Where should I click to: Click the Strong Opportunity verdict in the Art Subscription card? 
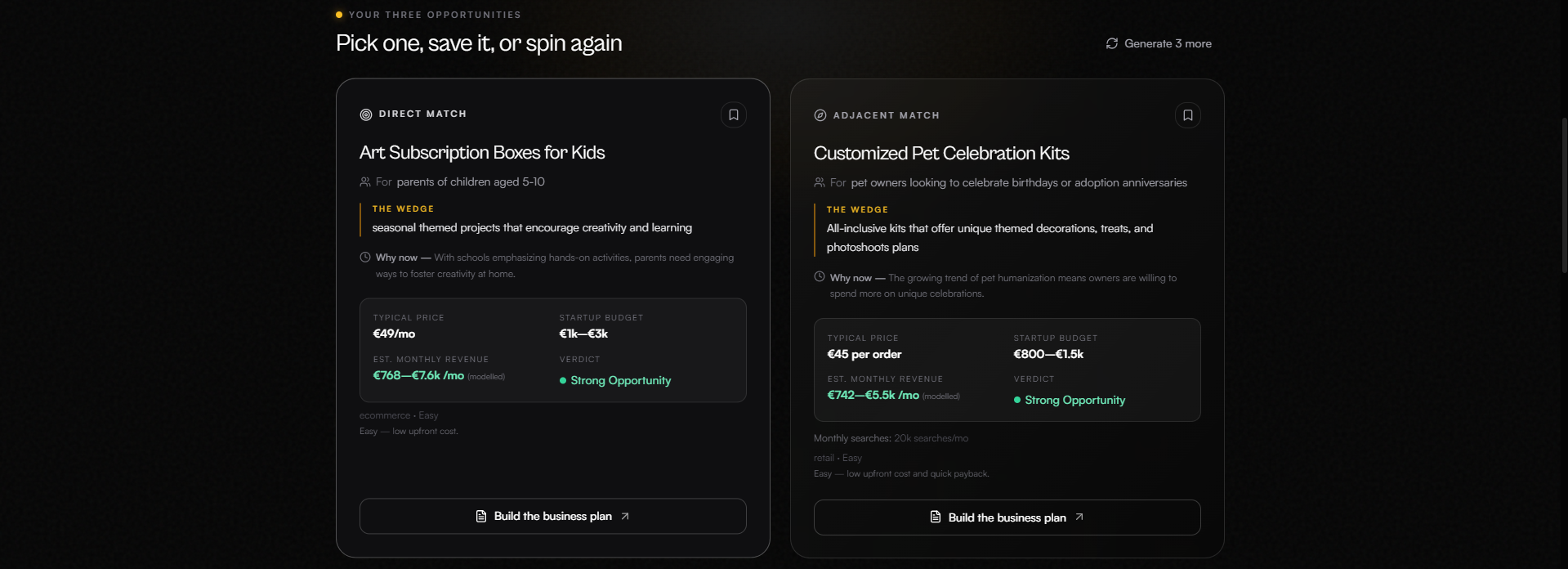[615, 380]
